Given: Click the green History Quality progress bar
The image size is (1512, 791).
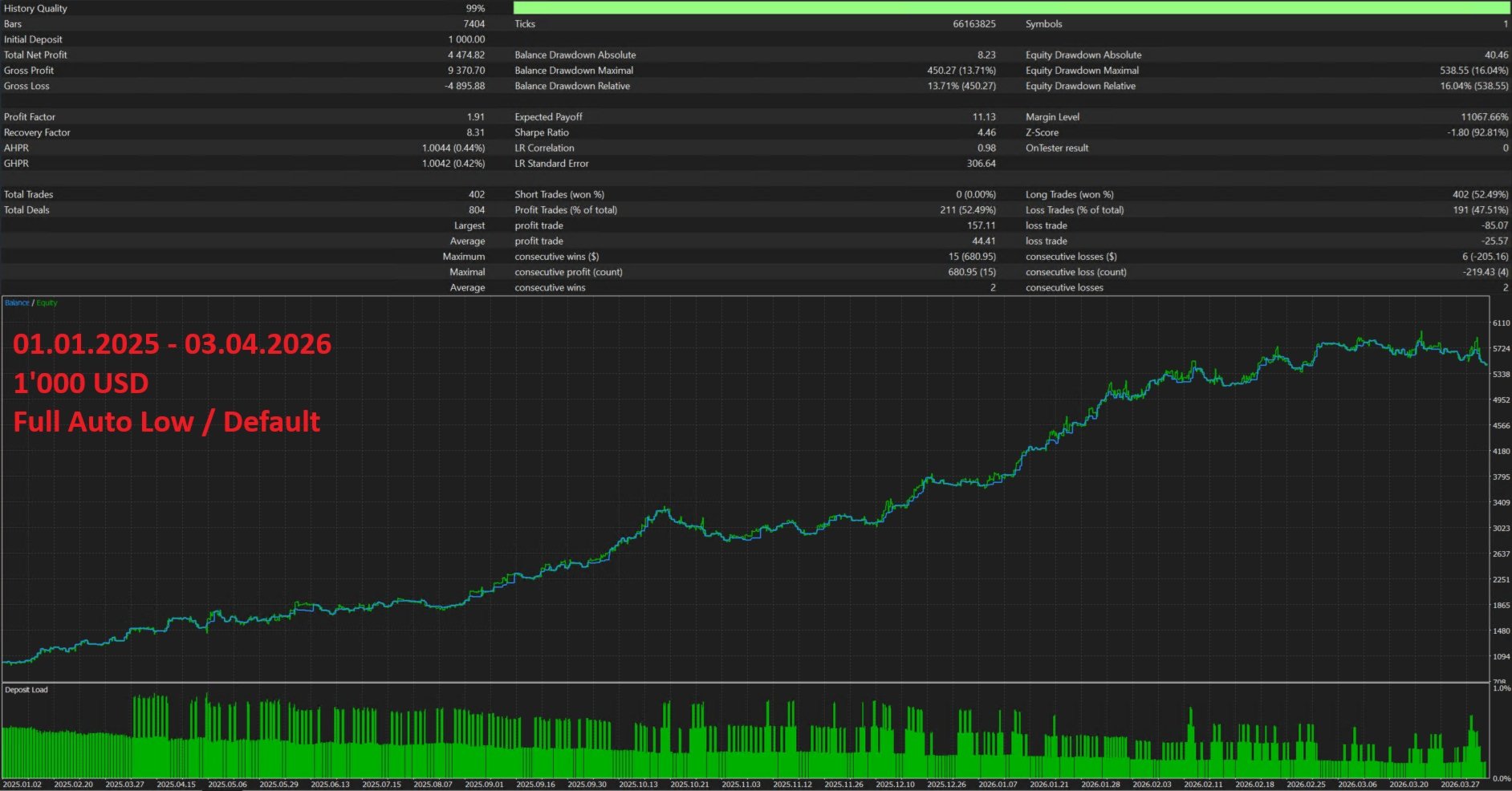Looking at the screenshot, I should tap(1011, 8).
